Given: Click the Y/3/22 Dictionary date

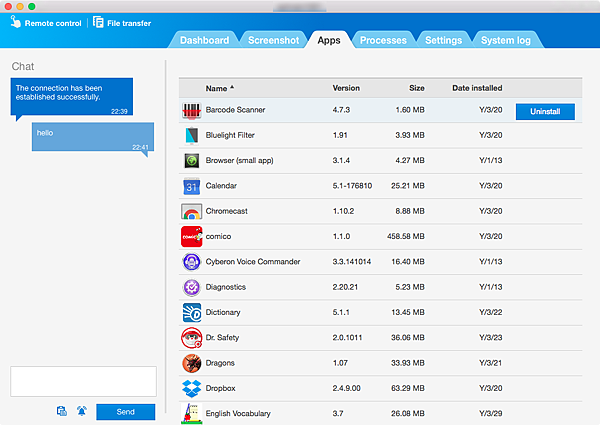Looking at the screenshot, I should click(x=491, y=312).
